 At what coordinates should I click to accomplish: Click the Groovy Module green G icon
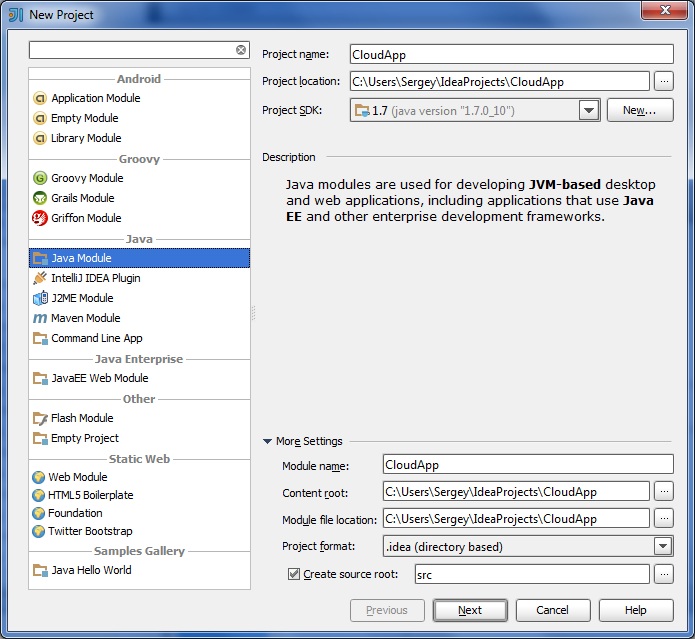point(40,178)
